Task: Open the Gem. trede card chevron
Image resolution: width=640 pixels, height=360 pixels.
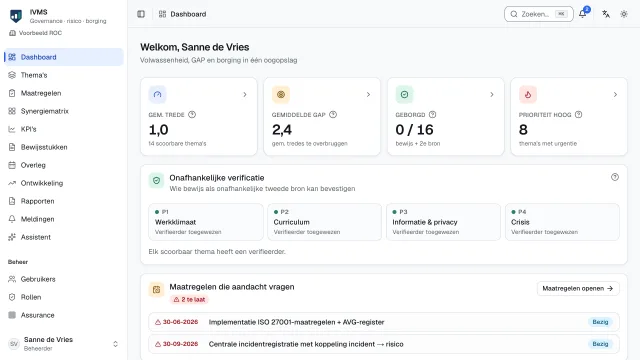Action: point(245,94)
